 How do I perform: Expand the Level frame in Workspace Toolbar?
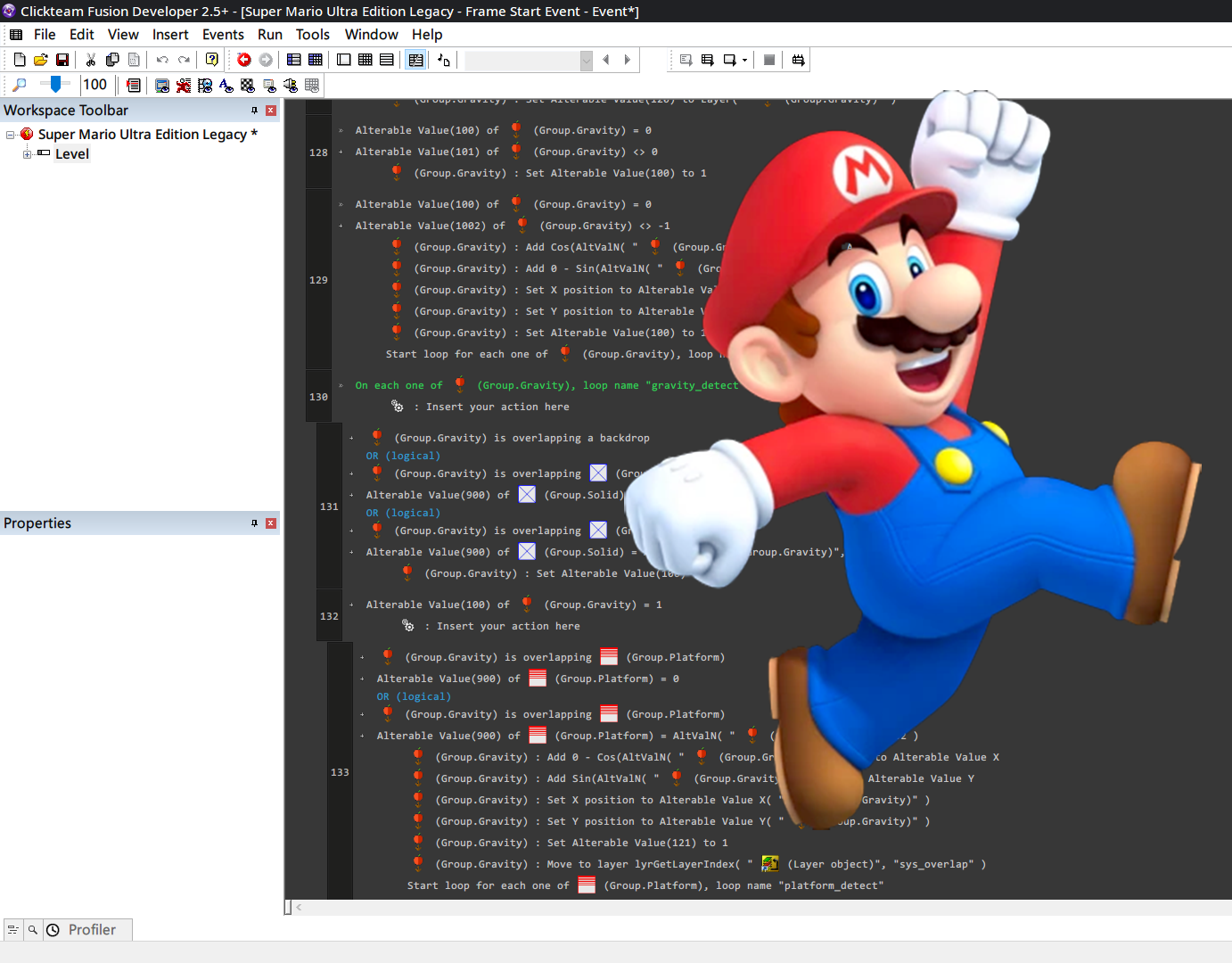[x=27, y=154]
